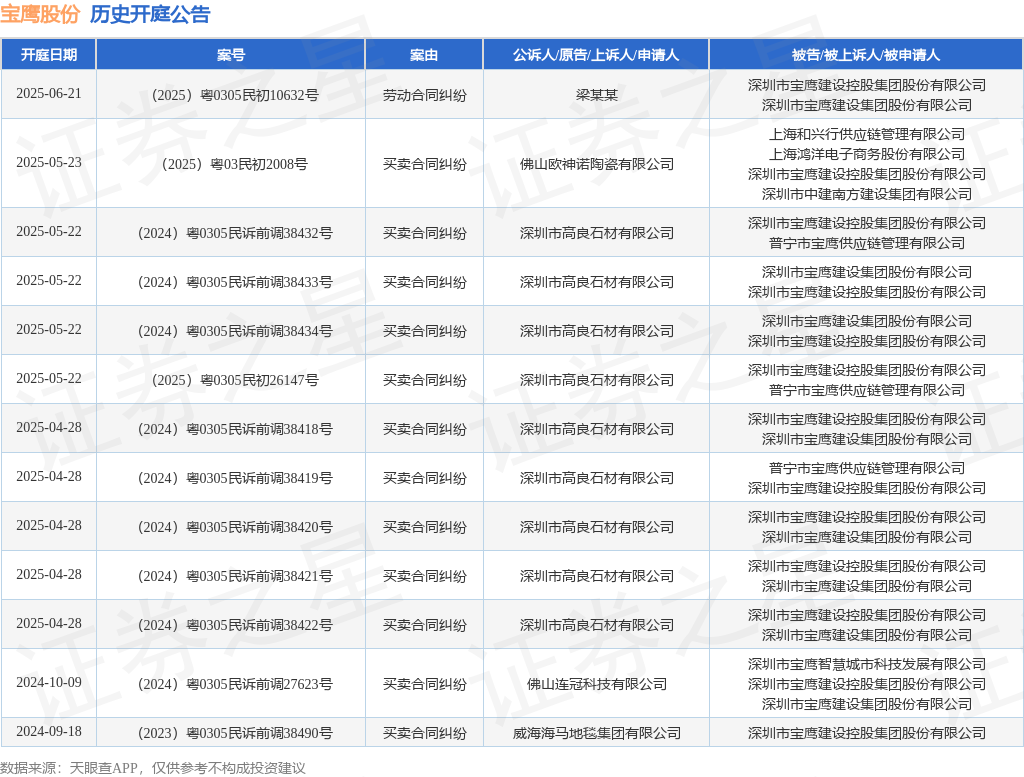Image resolution: width=1024 pixels, height=777 pixels.
Task: Click 深圳市高良石材有限公司 in the 38433号 row
Action: pos(597,282)
